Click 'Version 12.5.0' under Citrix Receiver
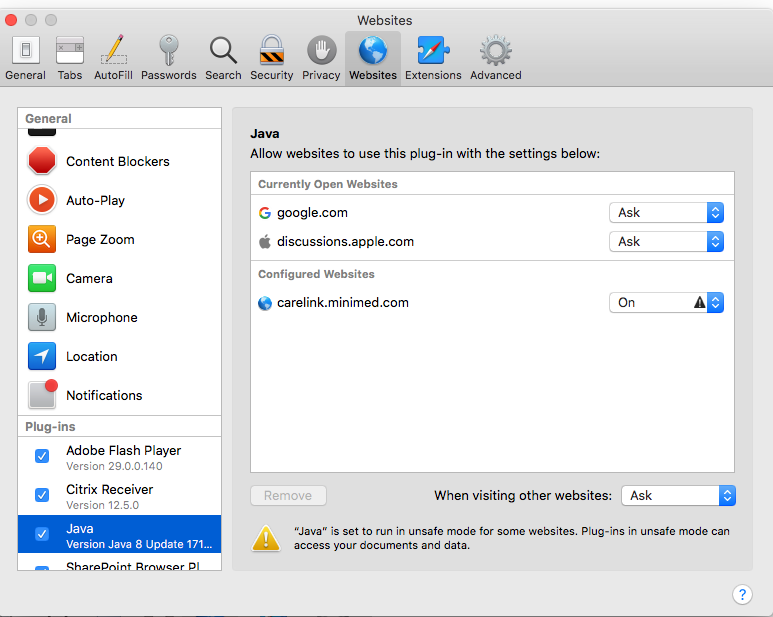Screen dimensions: 773x617 [103, 505]
